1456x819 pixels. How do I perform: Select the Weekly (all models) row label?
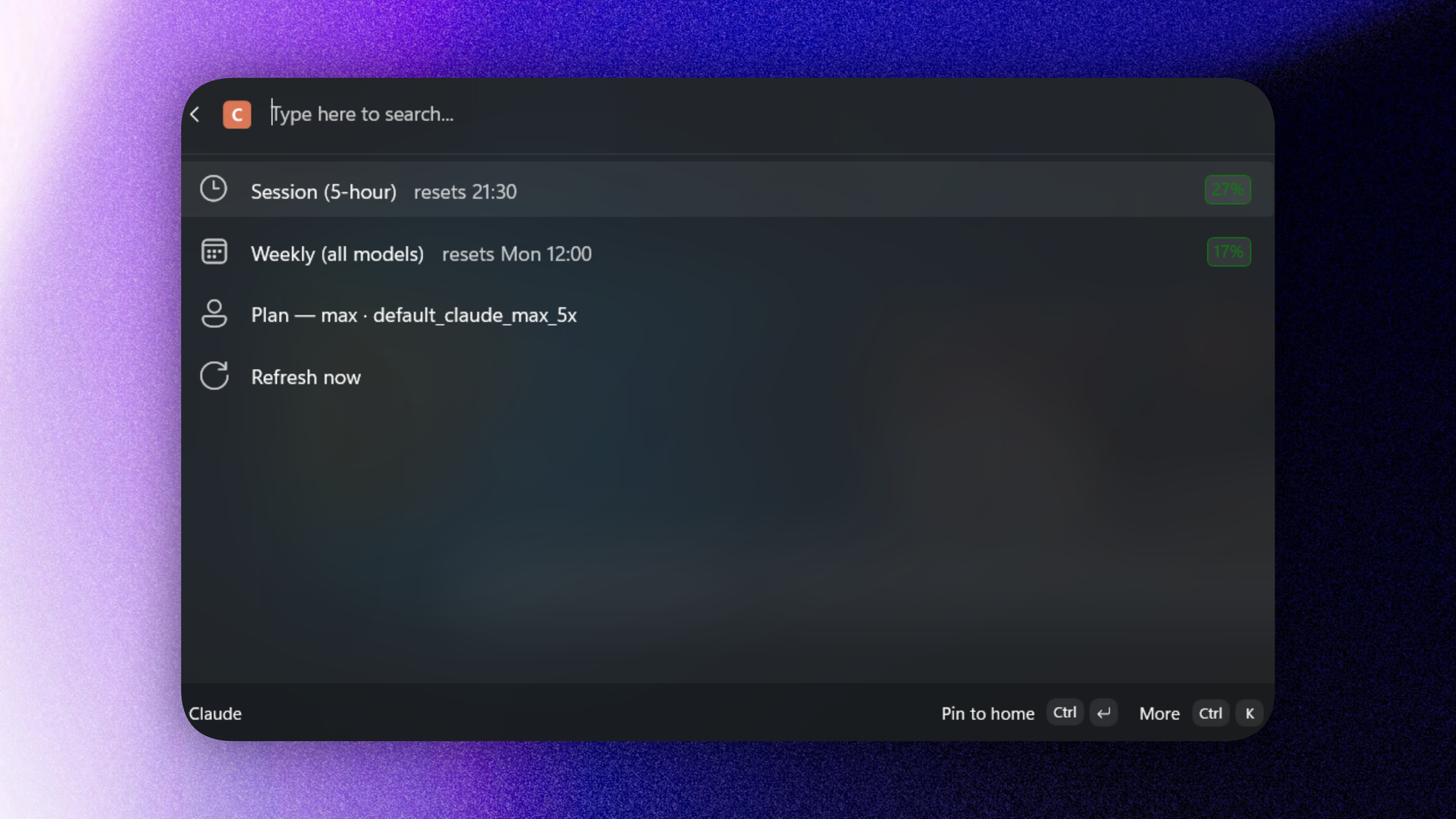click(x=337, y=254)
